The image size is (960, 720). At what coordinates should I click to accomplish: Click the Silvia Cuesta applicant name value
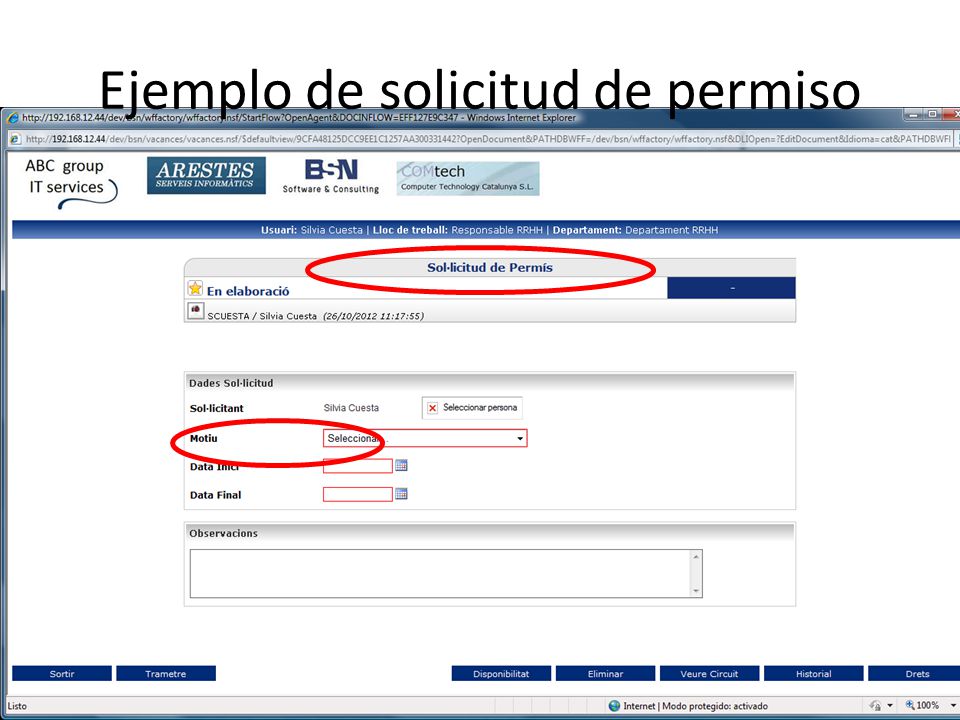click(x=351, y=408)
